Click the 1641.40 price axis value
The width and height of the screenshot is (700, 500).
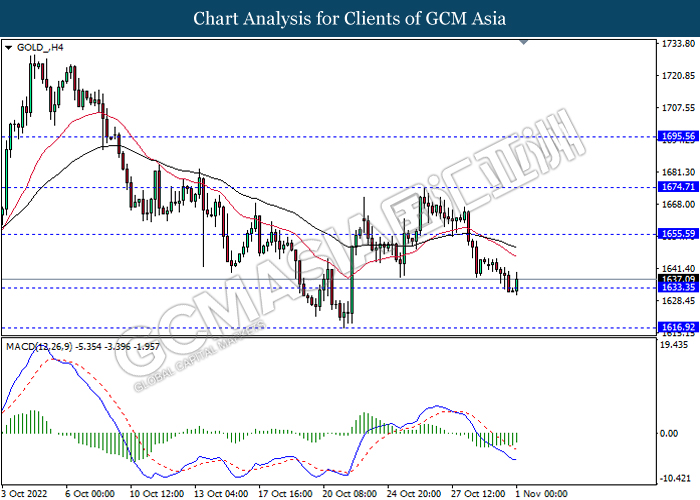[679, 268]
